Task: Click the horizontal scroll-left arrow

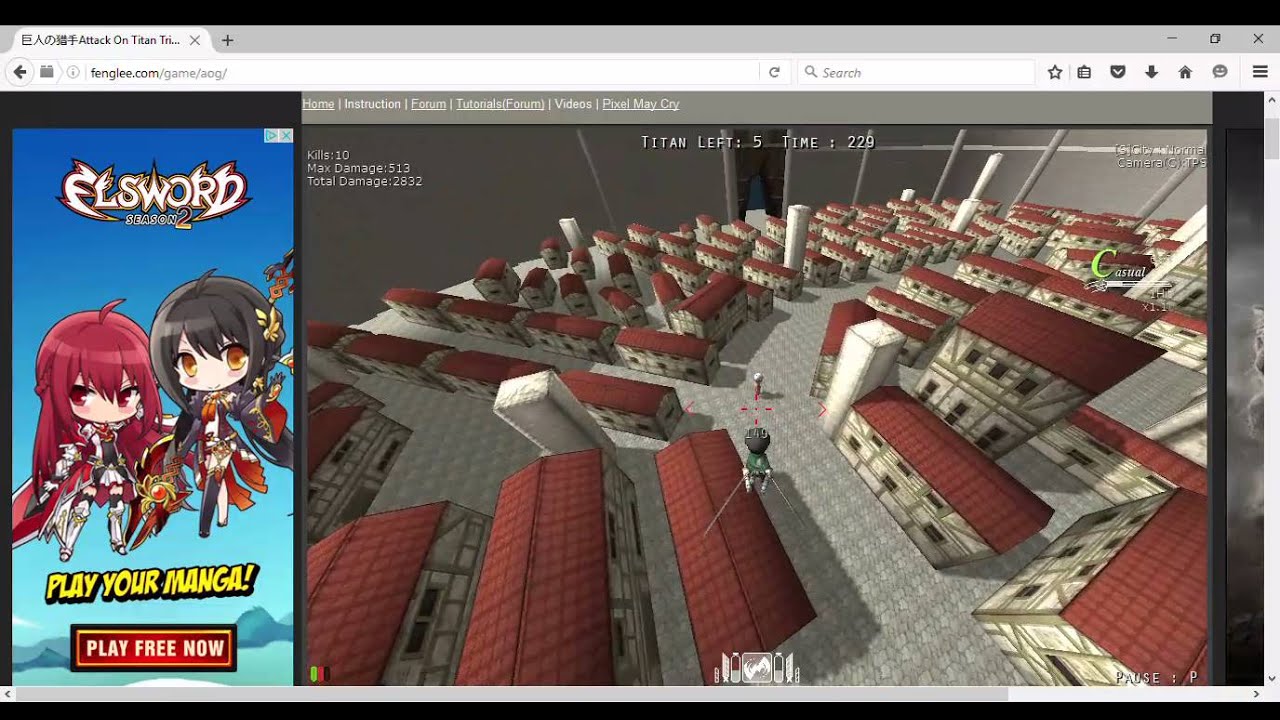Action: click(x=7, y=693)
